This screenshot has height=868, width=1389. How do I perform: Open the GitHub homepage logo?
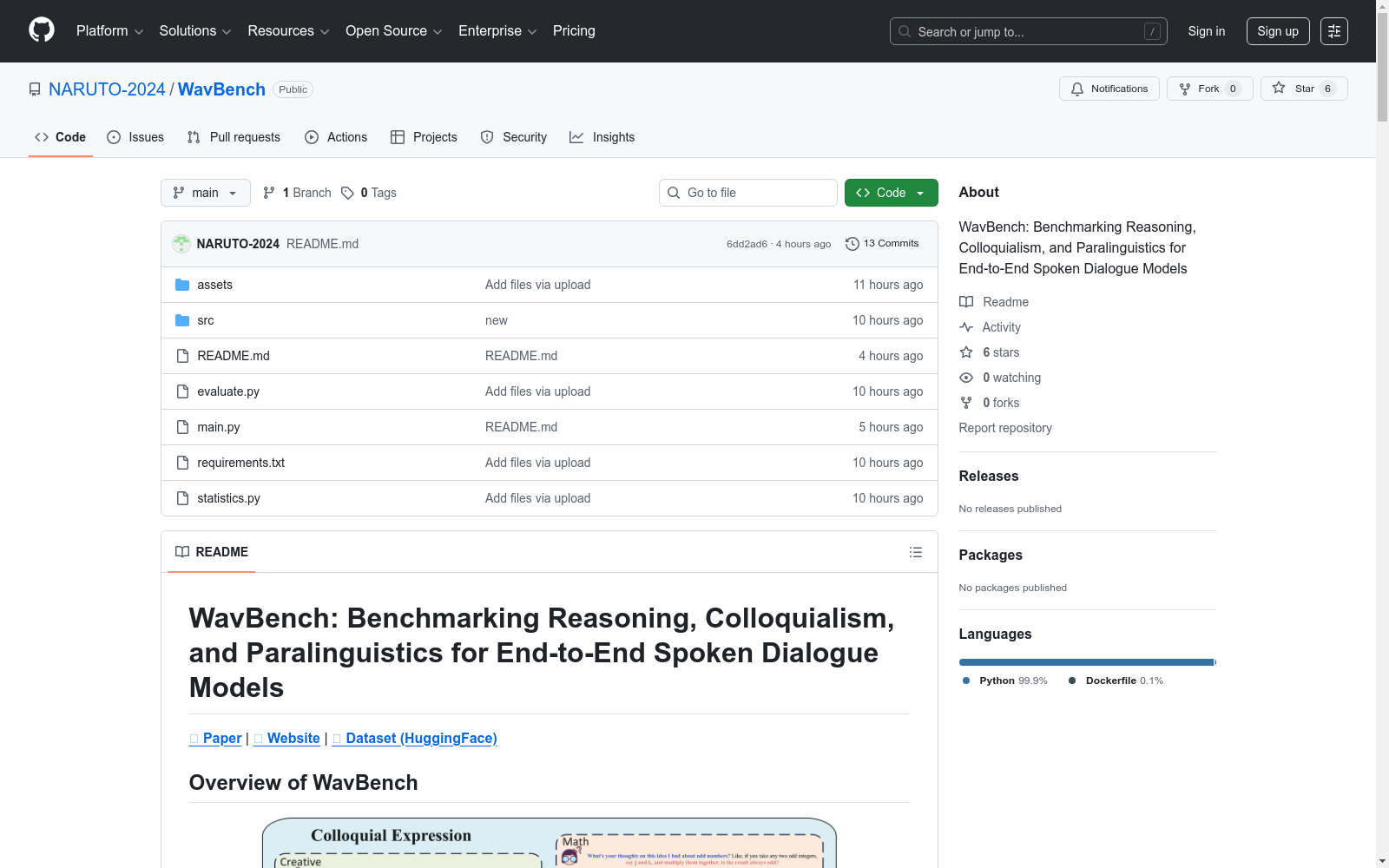(x=42, y=30)
